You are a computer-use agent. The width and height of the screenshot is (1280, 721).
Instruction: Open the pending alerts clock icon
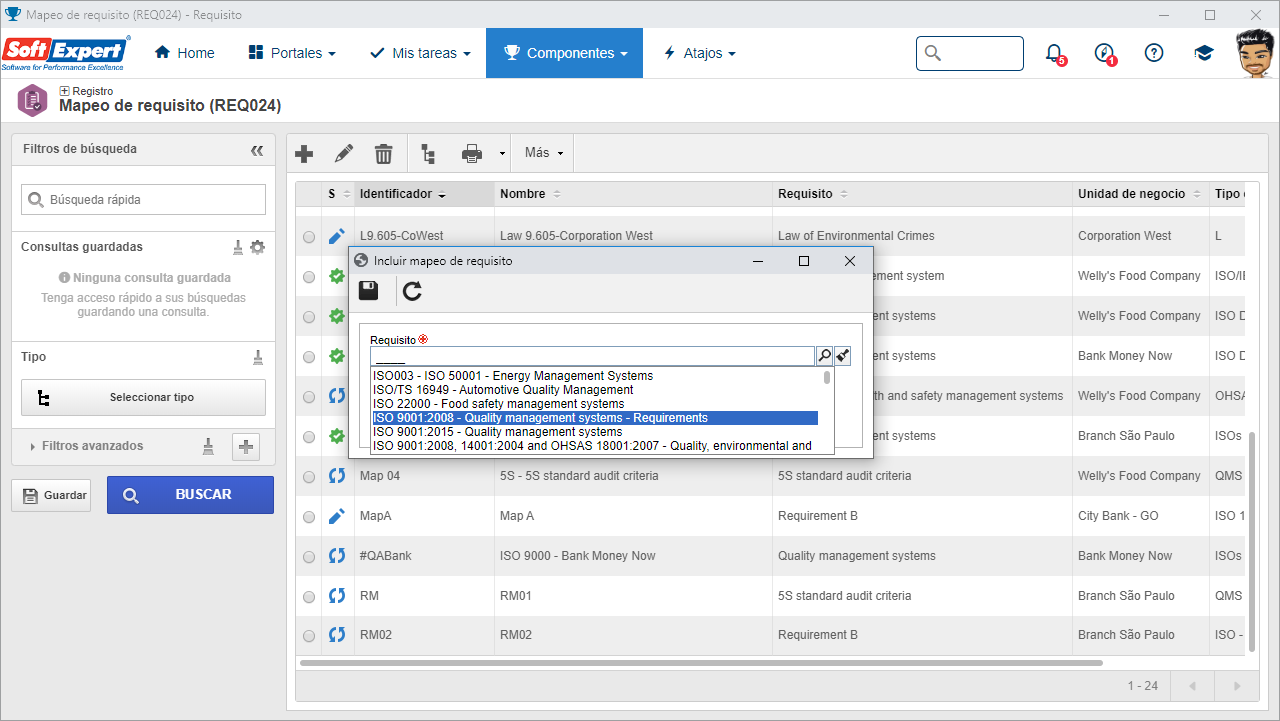1104,53
